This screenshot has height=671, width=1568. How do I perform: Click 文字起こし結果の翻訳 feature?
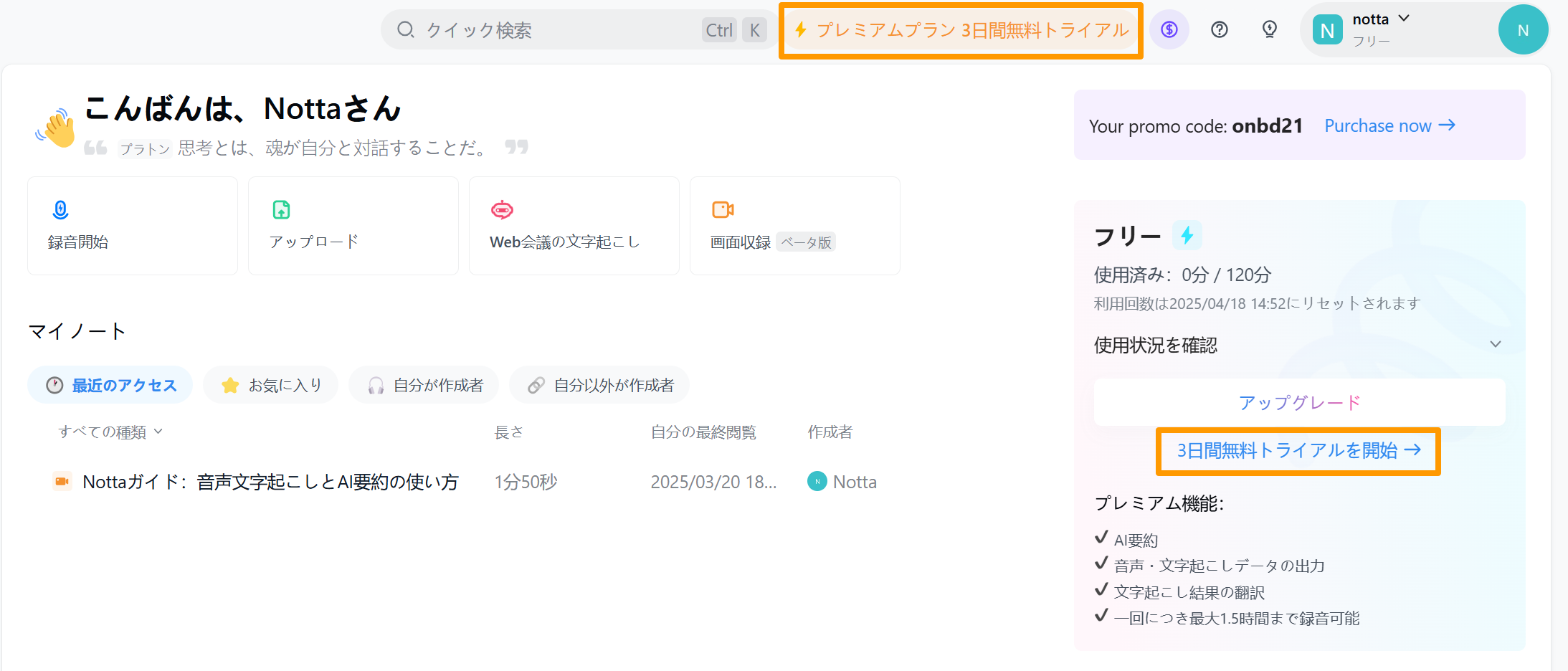tap(1189, 592)
